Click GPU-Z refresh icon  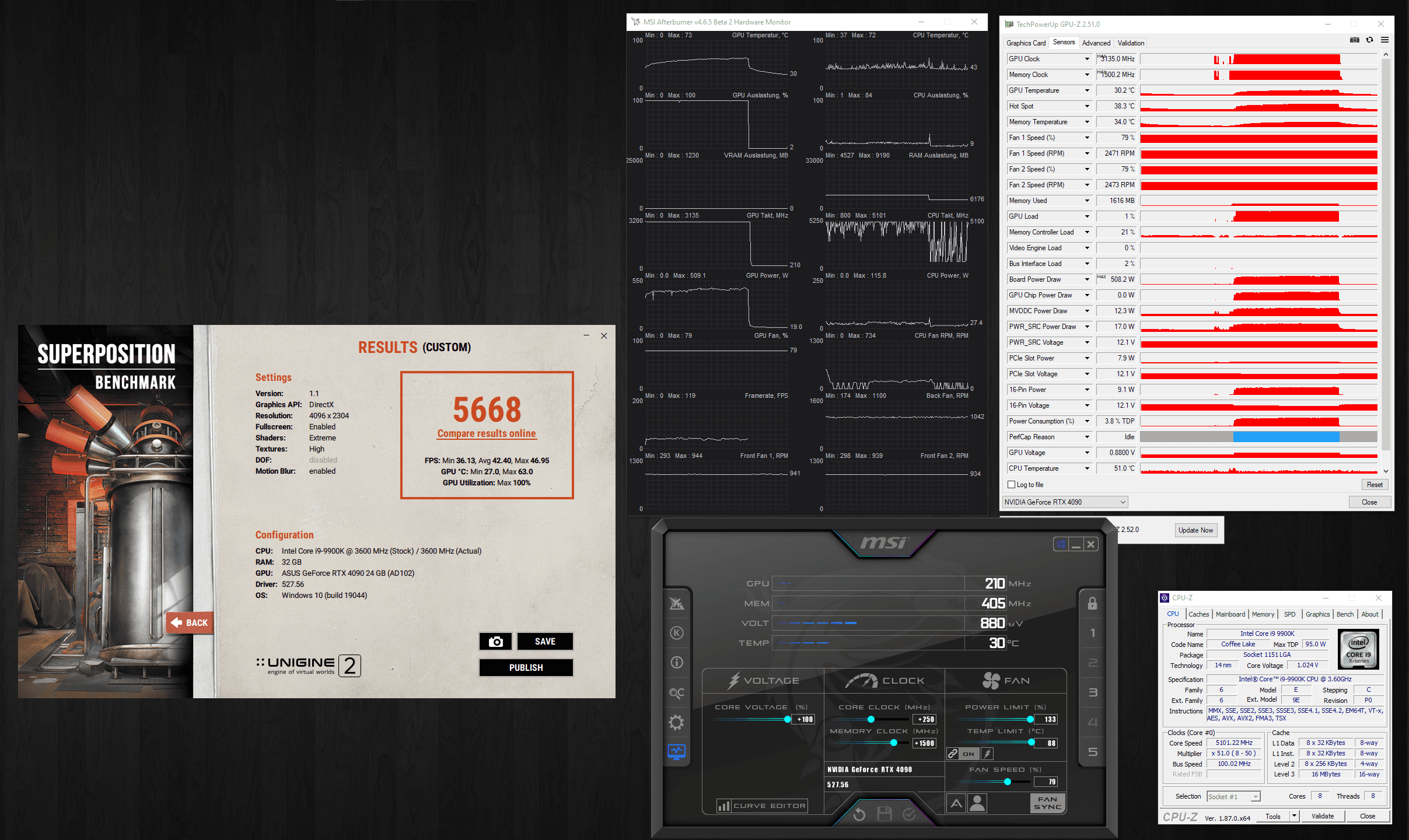click(x=1369, y=40)
